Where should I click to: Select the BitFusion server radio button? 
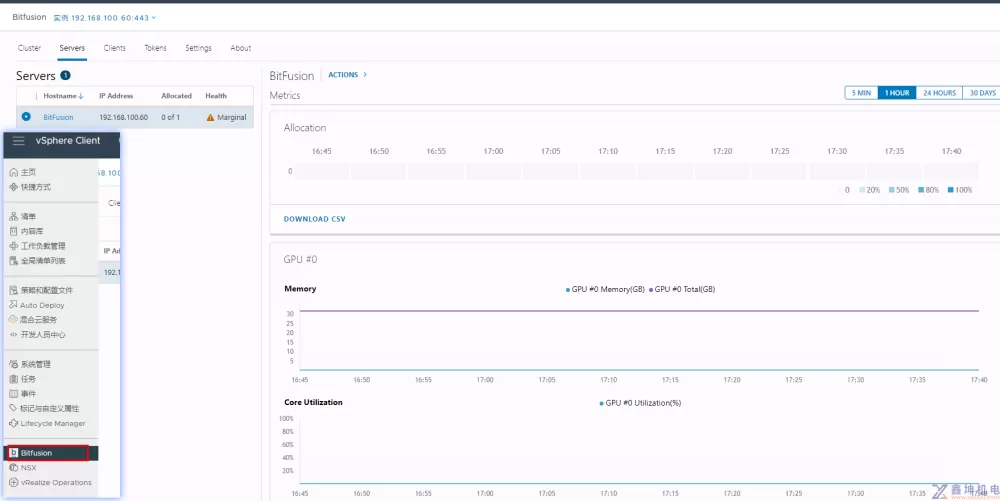26,117
